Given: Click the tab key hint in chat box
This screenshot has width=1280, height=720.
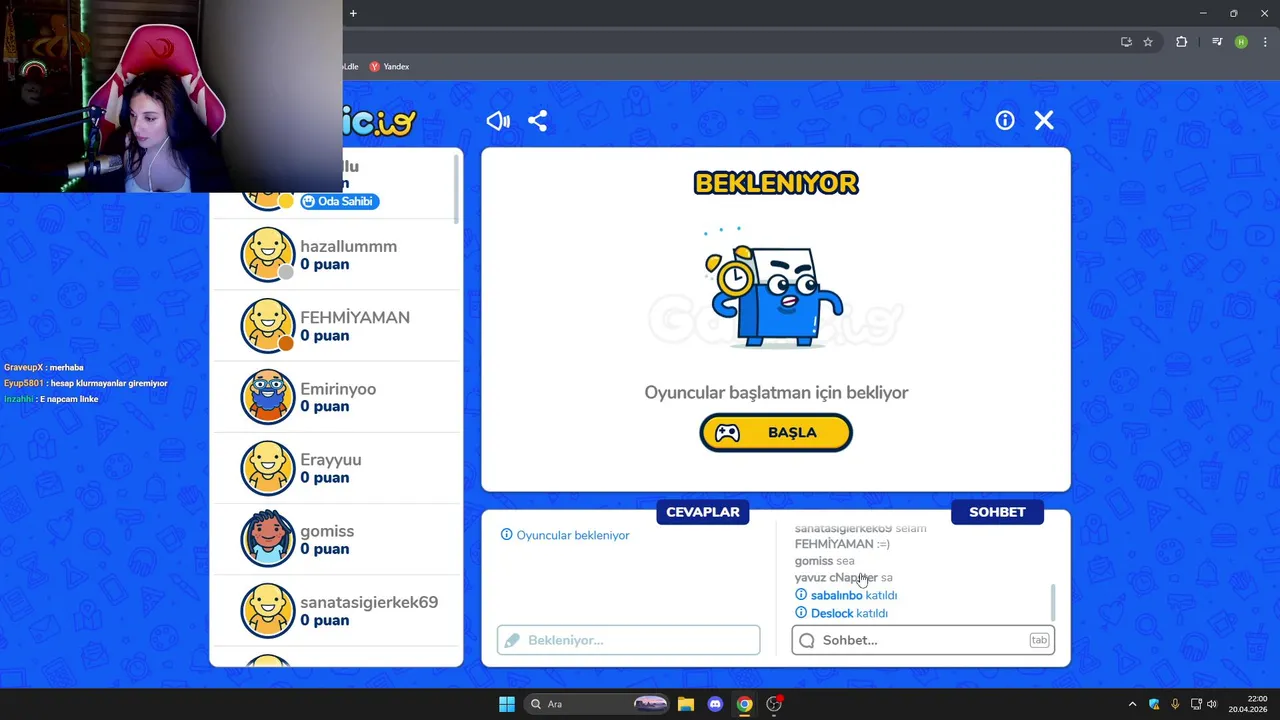Looking at the screenshot, I should click(1039, 640).
